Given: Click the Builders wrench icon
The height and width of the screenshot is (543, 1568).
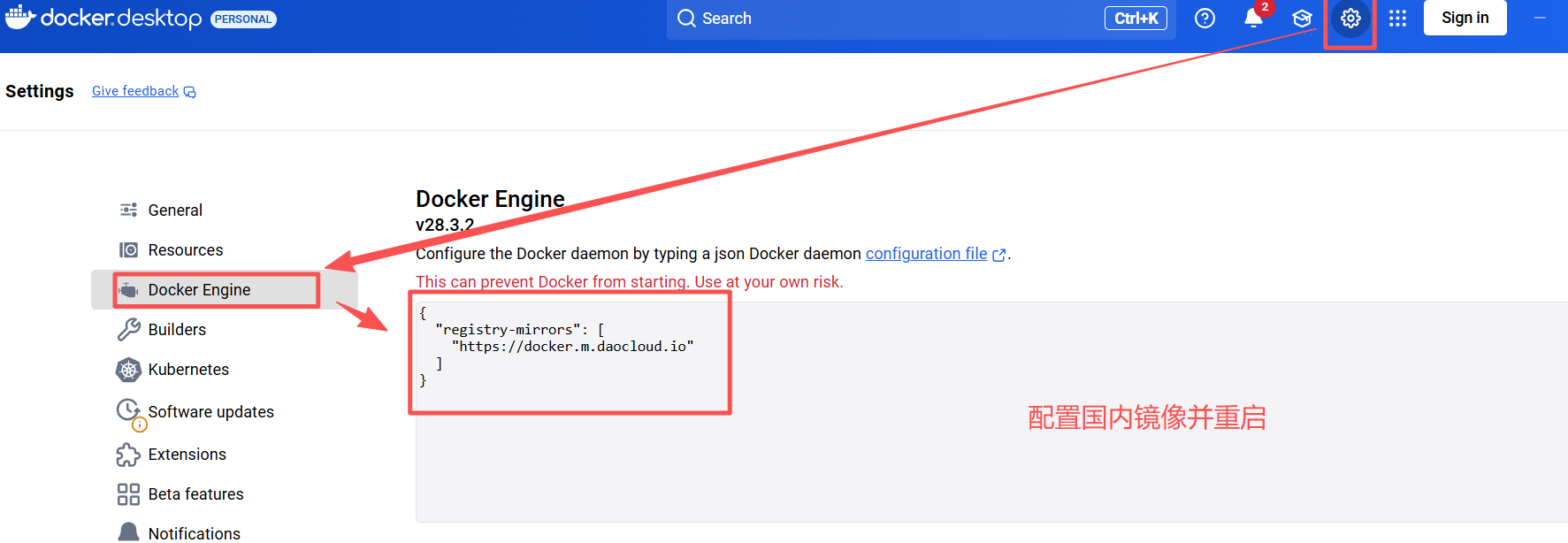Looking at the screenshot, I should [x=128, y=330].
